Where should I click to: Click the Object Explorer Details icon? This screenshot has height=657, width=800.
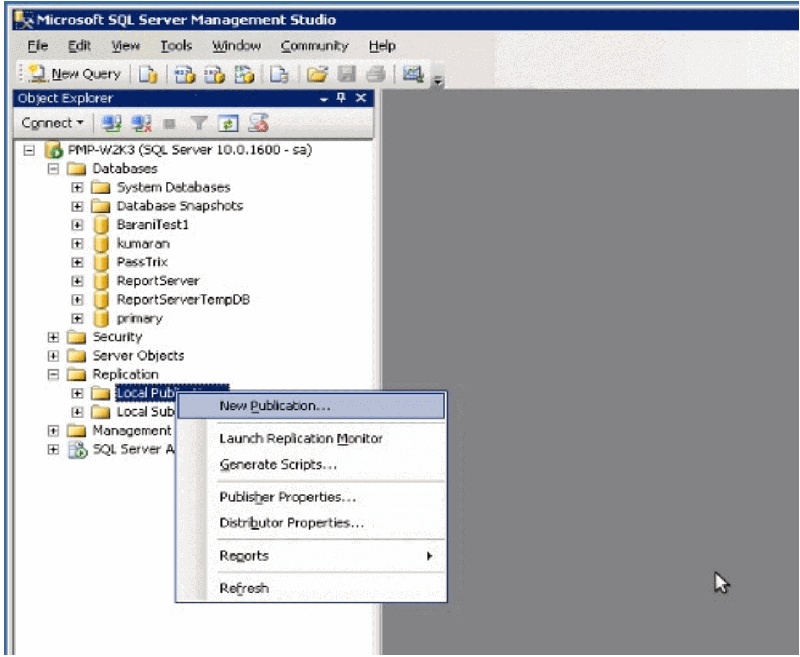coord(258,123)
